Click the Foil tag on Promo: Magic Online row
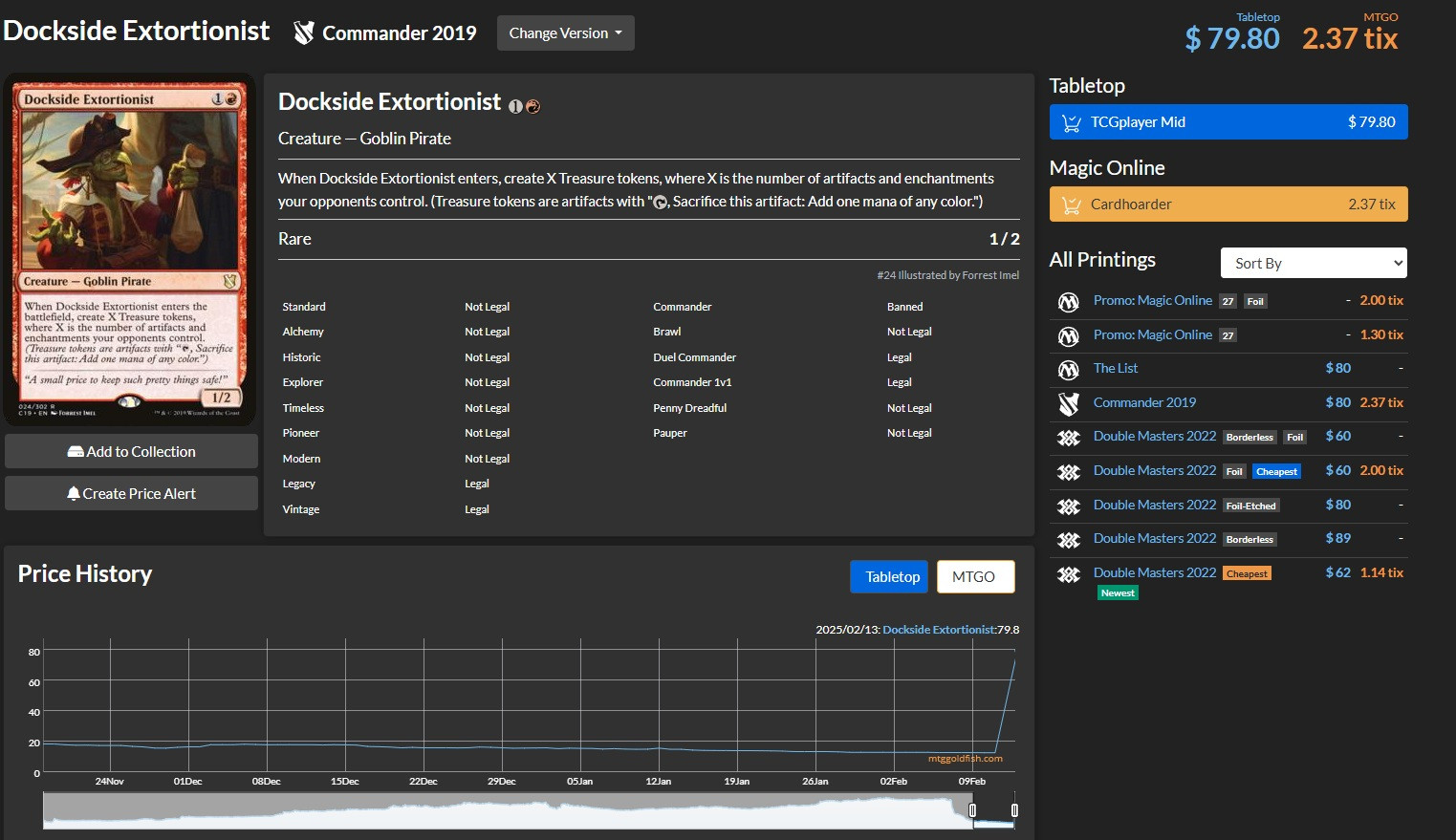The height and width of the screenshot is (840, 1456). coord(1255,301)
